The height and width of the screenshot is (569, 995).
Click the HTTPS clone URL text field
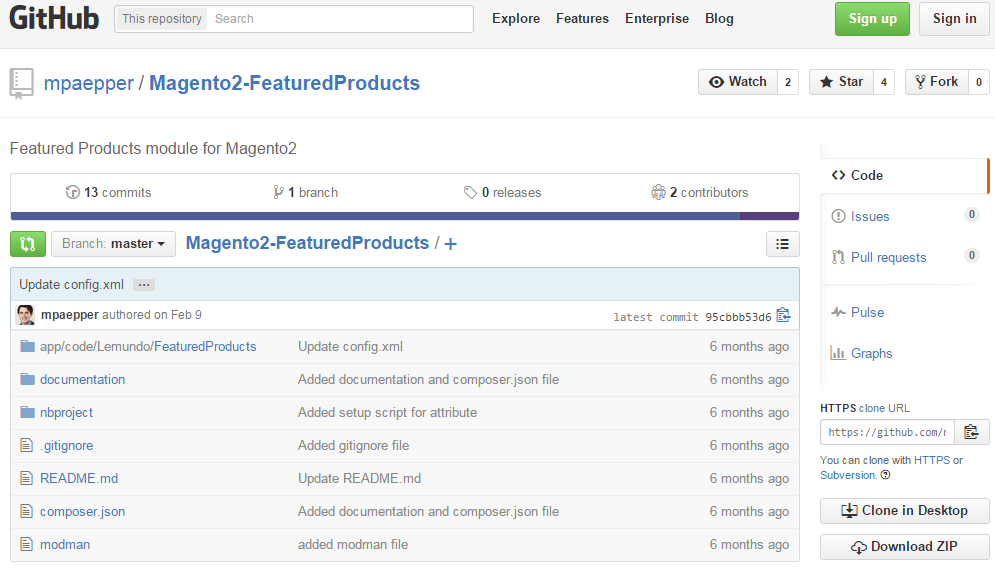coord(887,432)
